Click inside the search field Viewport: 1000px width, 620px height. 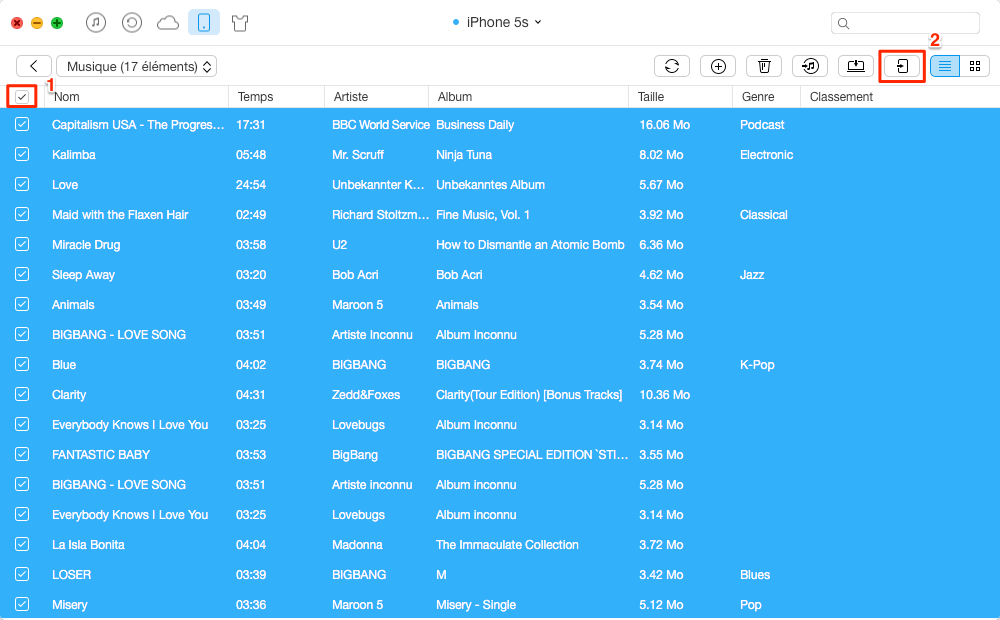[905, 23]
